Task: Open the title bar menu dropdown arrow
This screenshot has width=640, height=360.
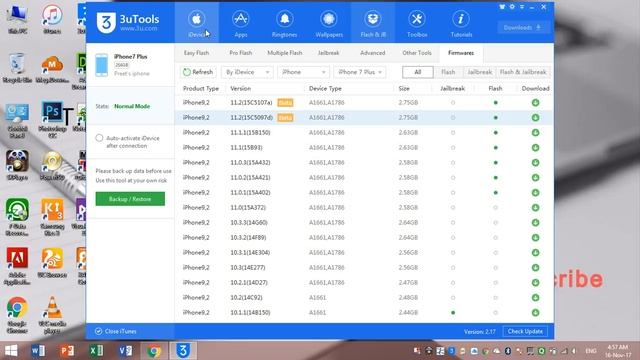Action: click(522, 7)
